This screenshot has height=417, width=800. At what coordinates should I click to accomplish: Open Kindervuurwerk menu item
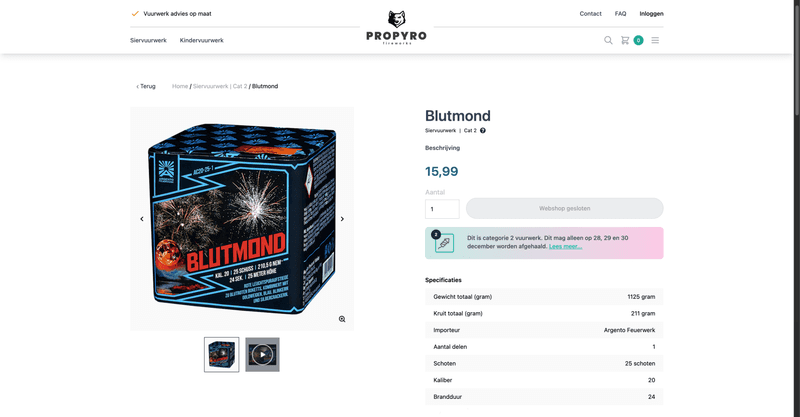coord(202,40)
